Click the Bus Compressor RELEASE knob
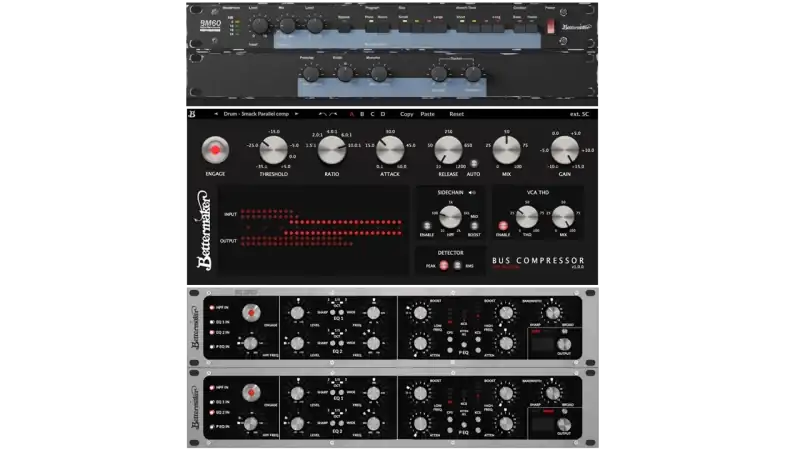Image resolution: width=800 pixels, height=450 pixels. (448, 150)
